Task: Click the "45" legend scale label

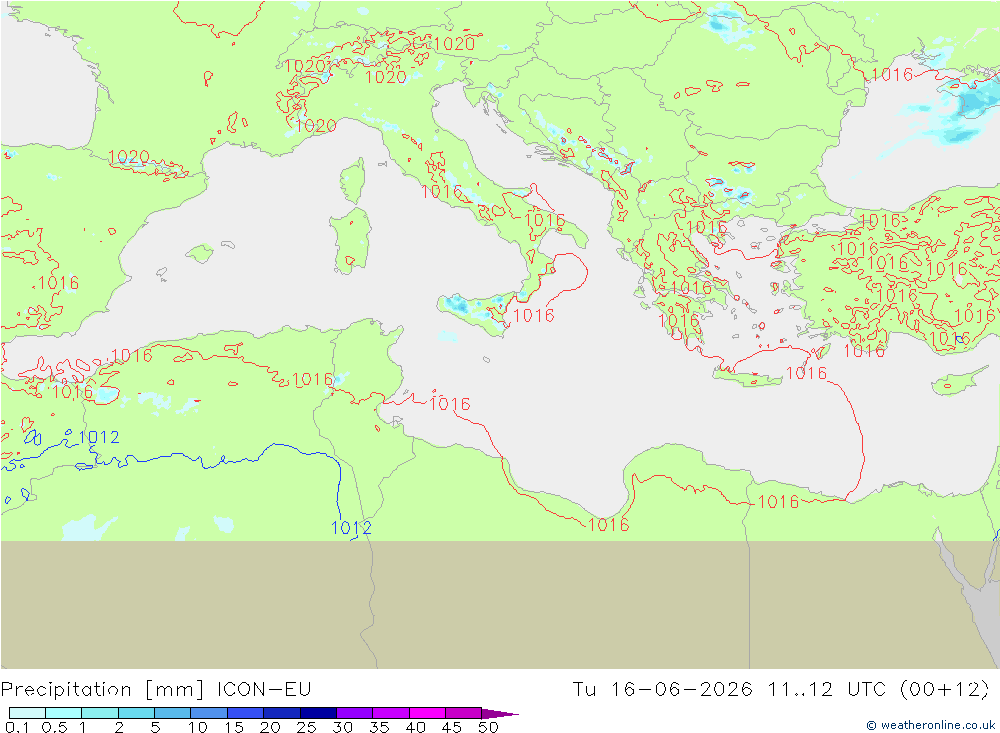Action: [452, 727]
